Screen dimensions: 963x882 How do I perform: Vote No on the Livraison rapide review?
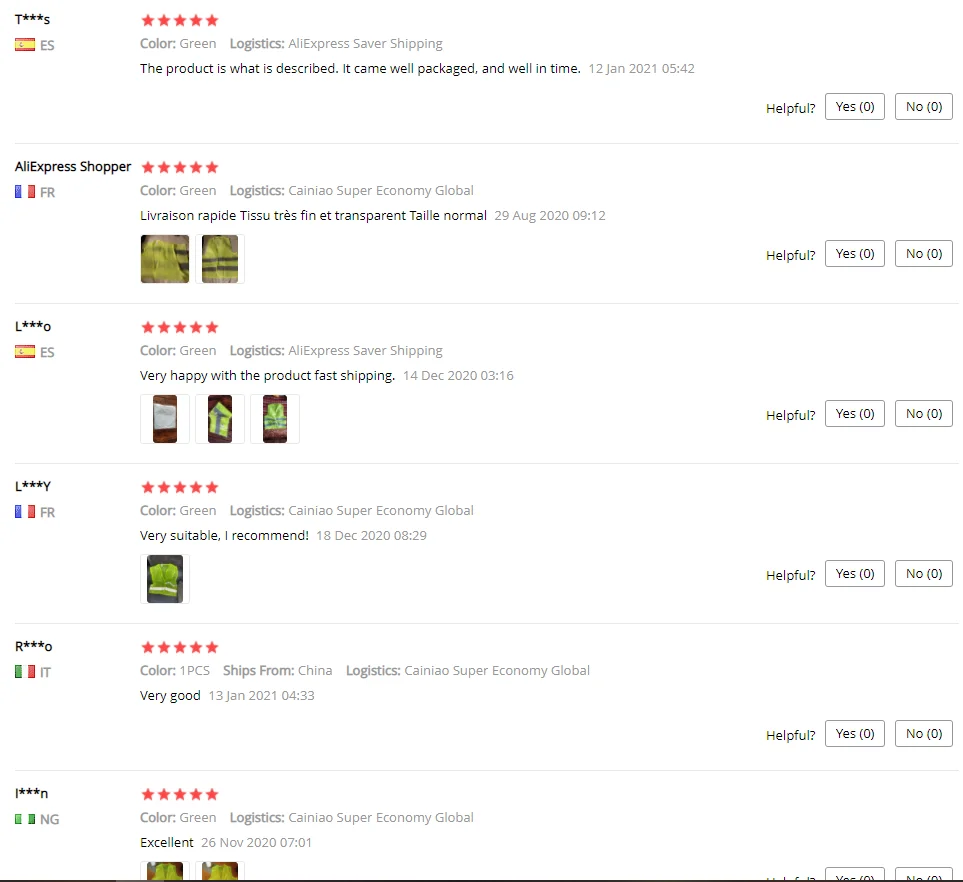[924, 254]
